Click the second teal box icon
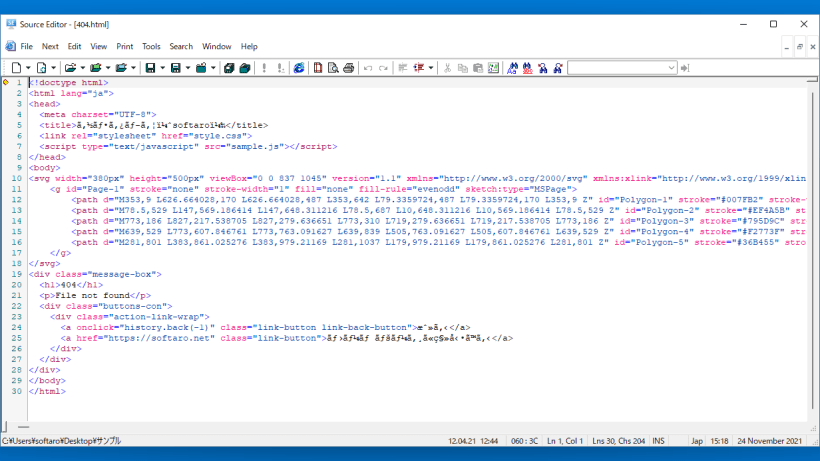The width and height of the screenshot is (820, 461). point(245,68)
